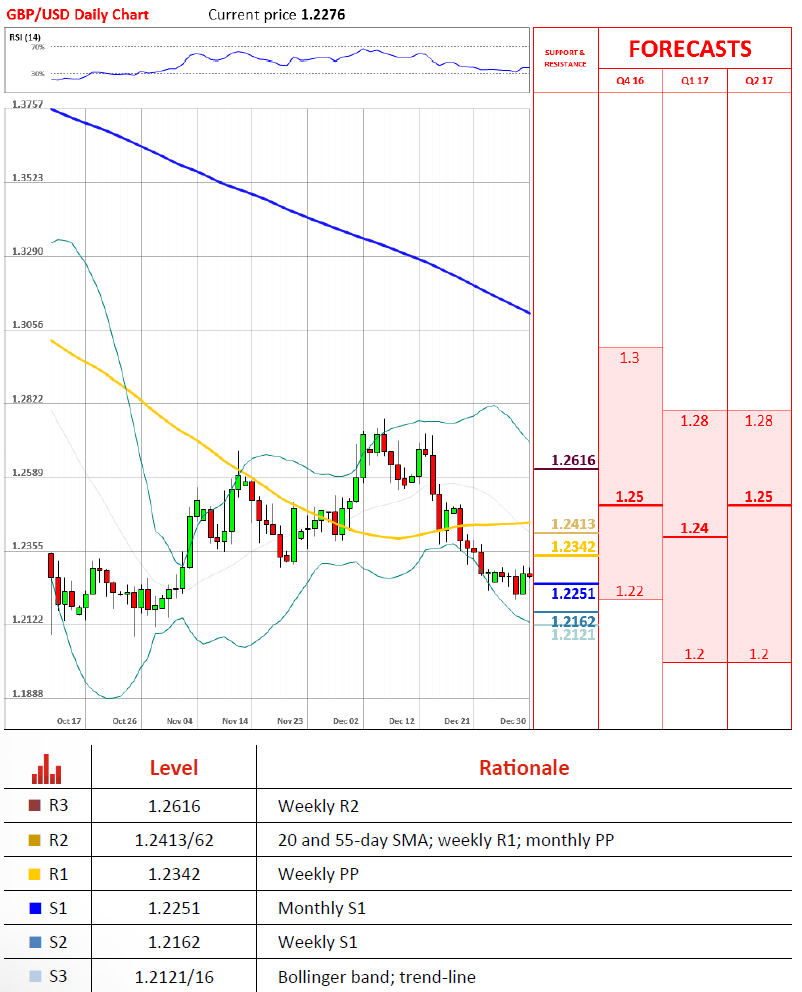Click '20 and 55-day SMA; weekly R1; monthly PP'
This screenshot has width=802, height=992.
(x=446, y=840)
